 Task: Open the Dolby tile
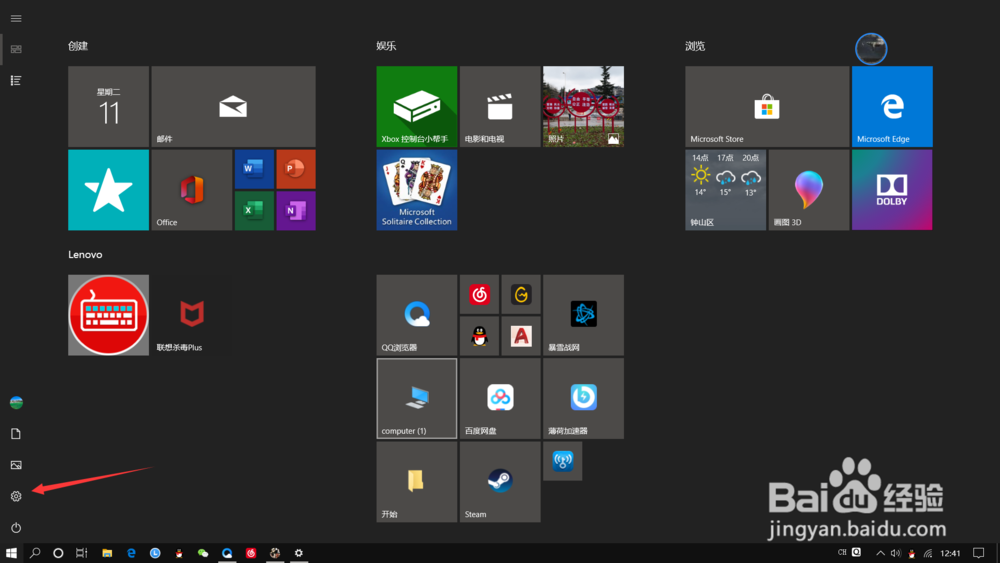point(892,190)
